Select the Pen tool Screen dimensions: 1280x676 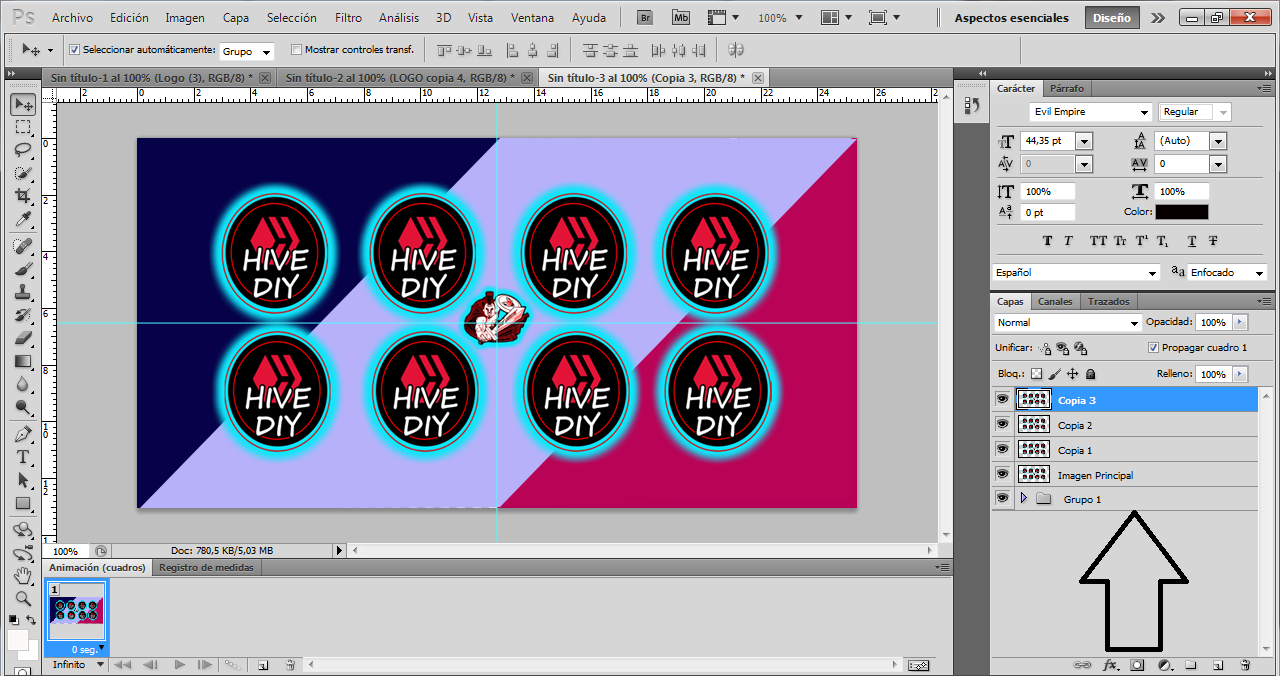coord(23,434)
